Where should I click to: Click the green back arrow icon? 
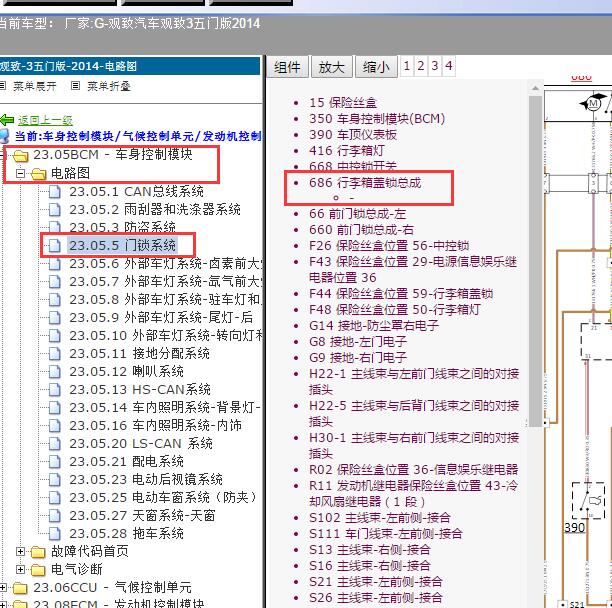7,120
